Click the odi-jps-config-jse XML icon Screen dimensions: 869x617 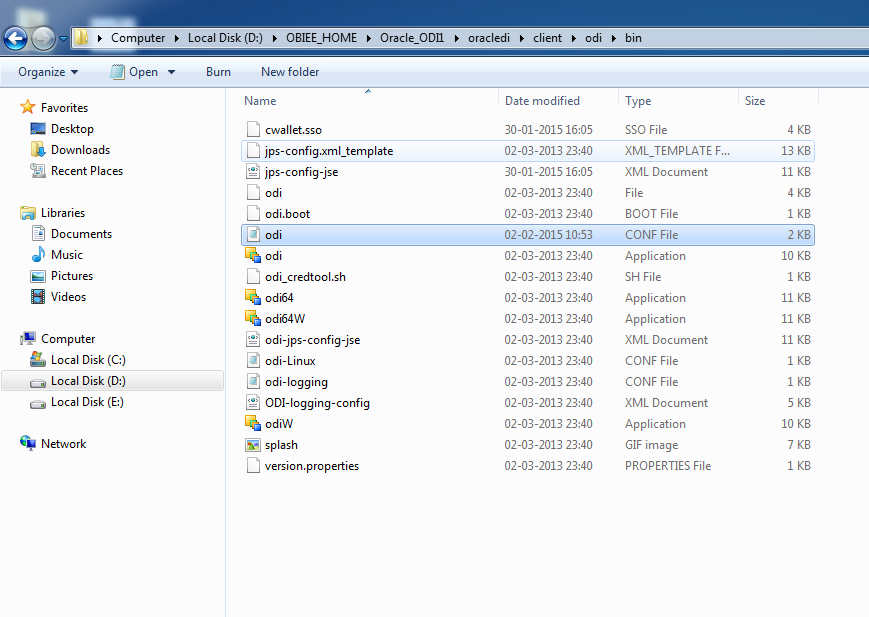click(x=253, y=339)
